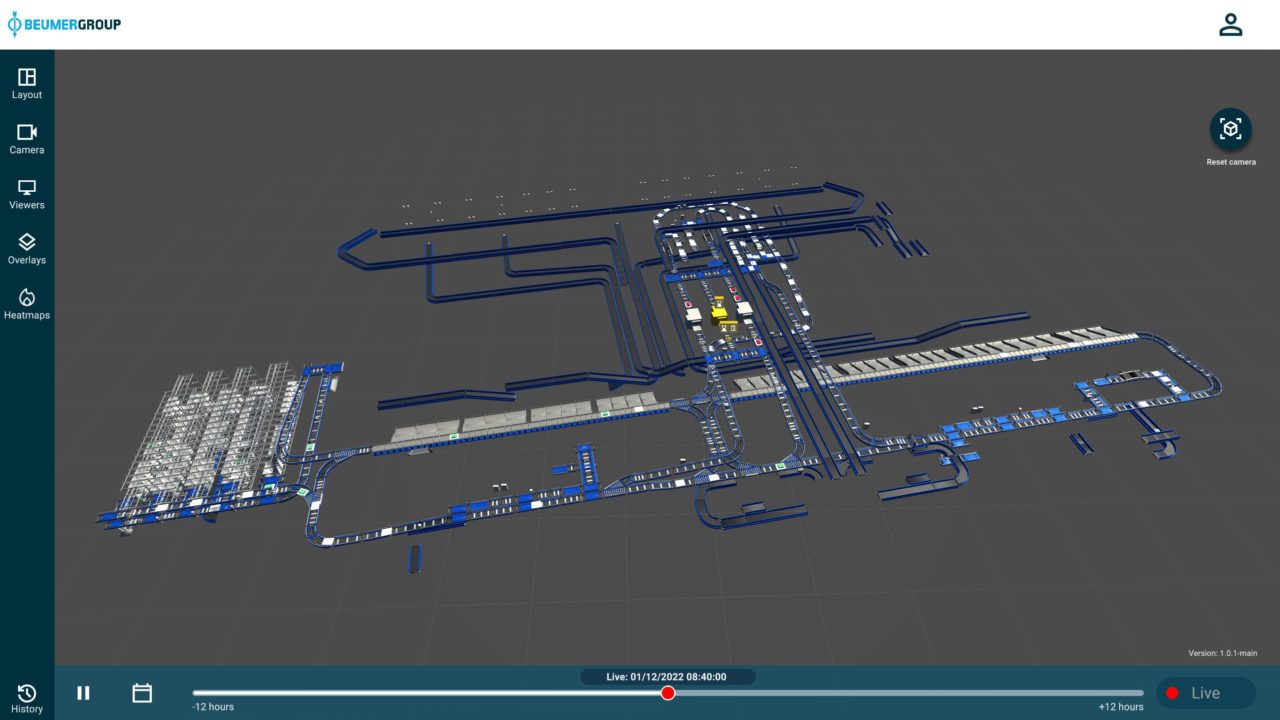Select the yellow highlighted unit in 3D view
Viewport: 1280px width, 720px height.
[720, 313]
